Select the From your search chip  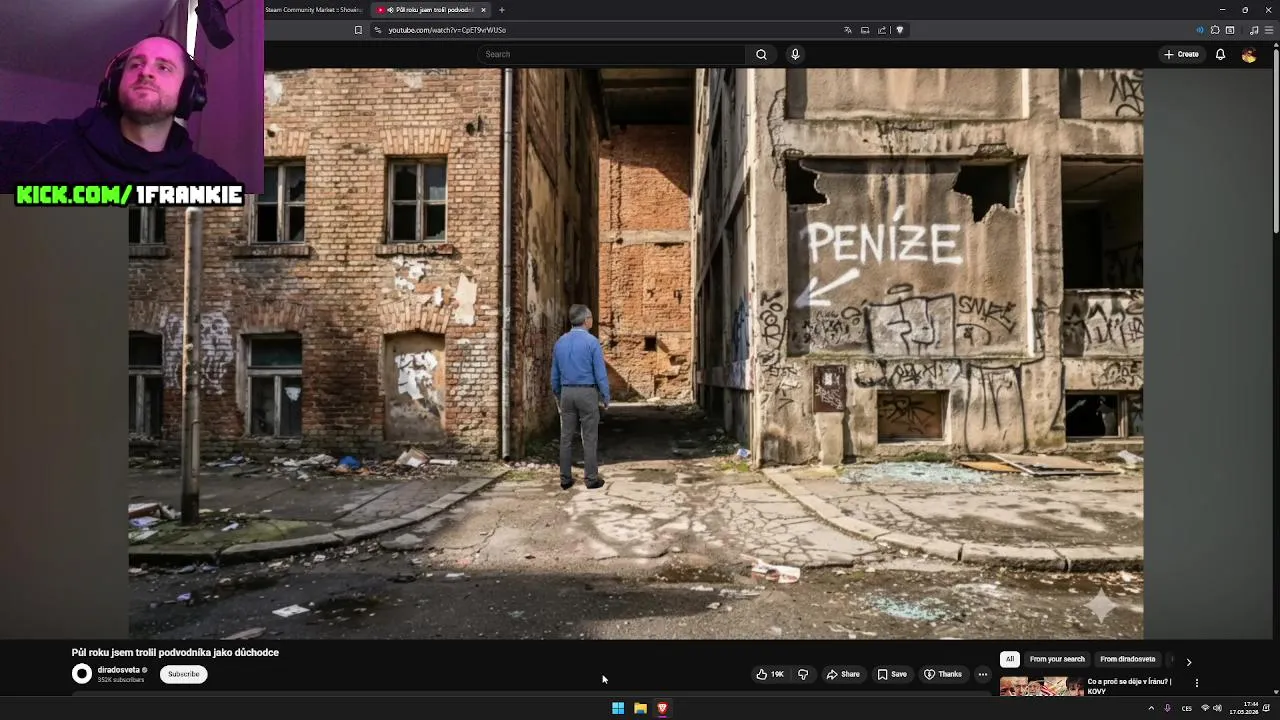point(1057,659)
